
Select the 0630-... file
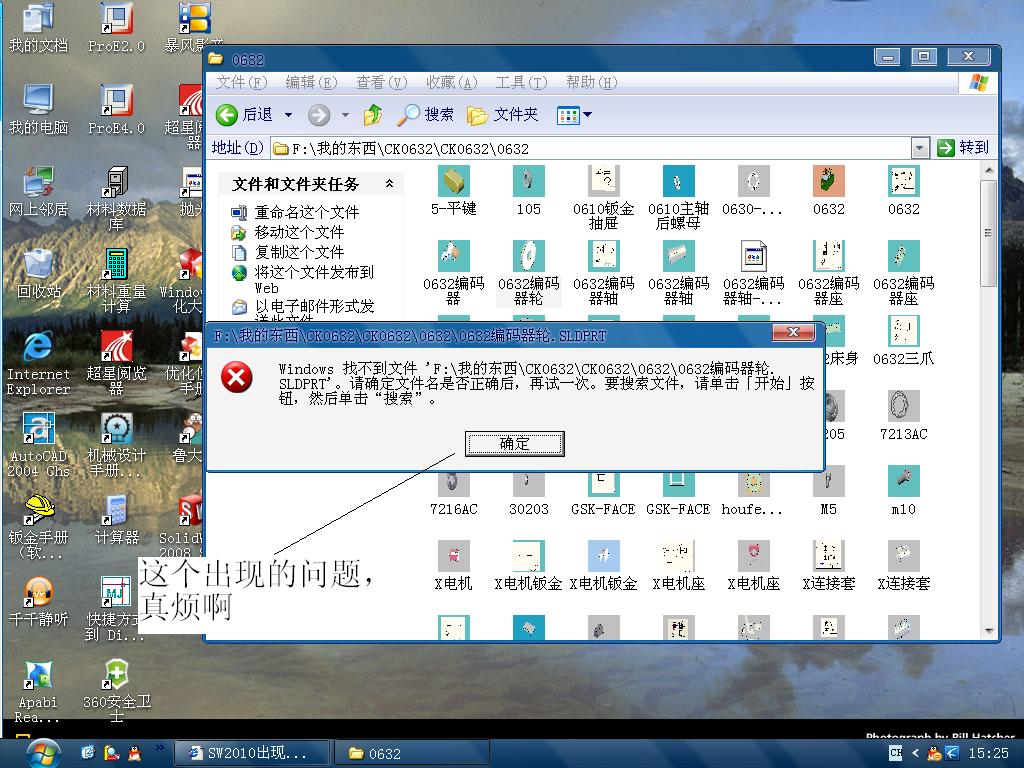point(753,191)
